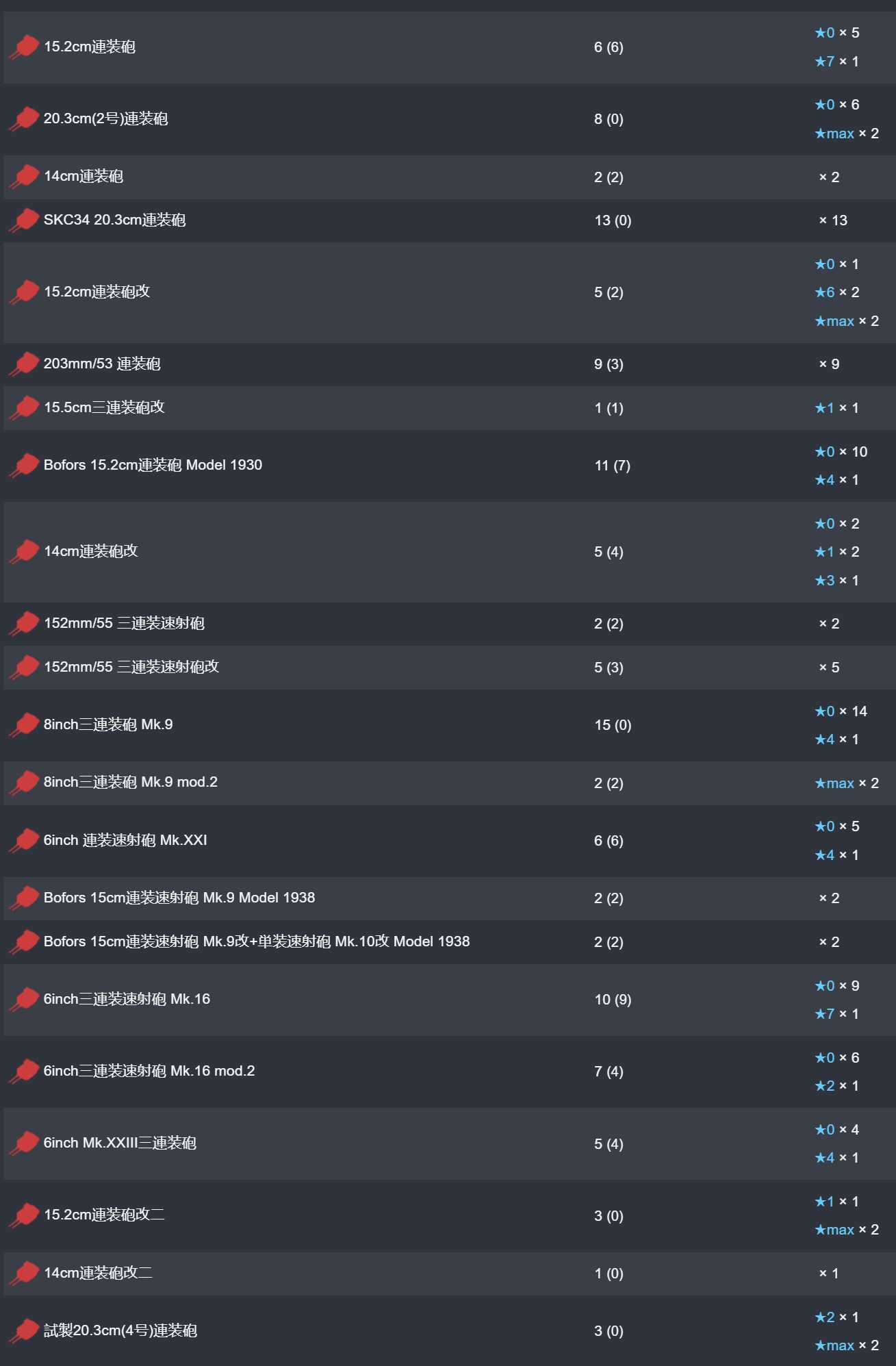The image size is (896, 1366).
Task: Click count 15 (0) of 8inch三連装砲 Mk.9
Action: tap(613, 725)
